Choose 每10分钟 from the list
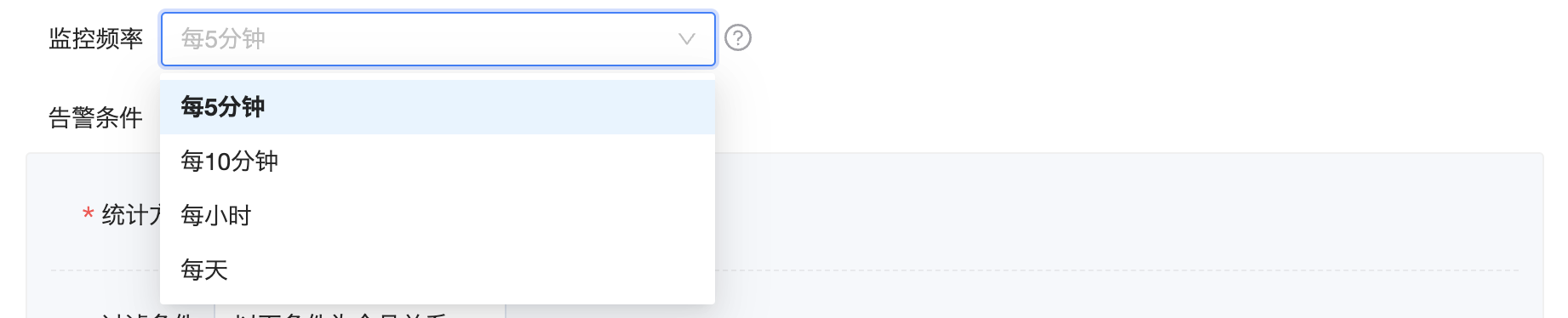This screenshot has width=1568, height=318. coord(438,162)
